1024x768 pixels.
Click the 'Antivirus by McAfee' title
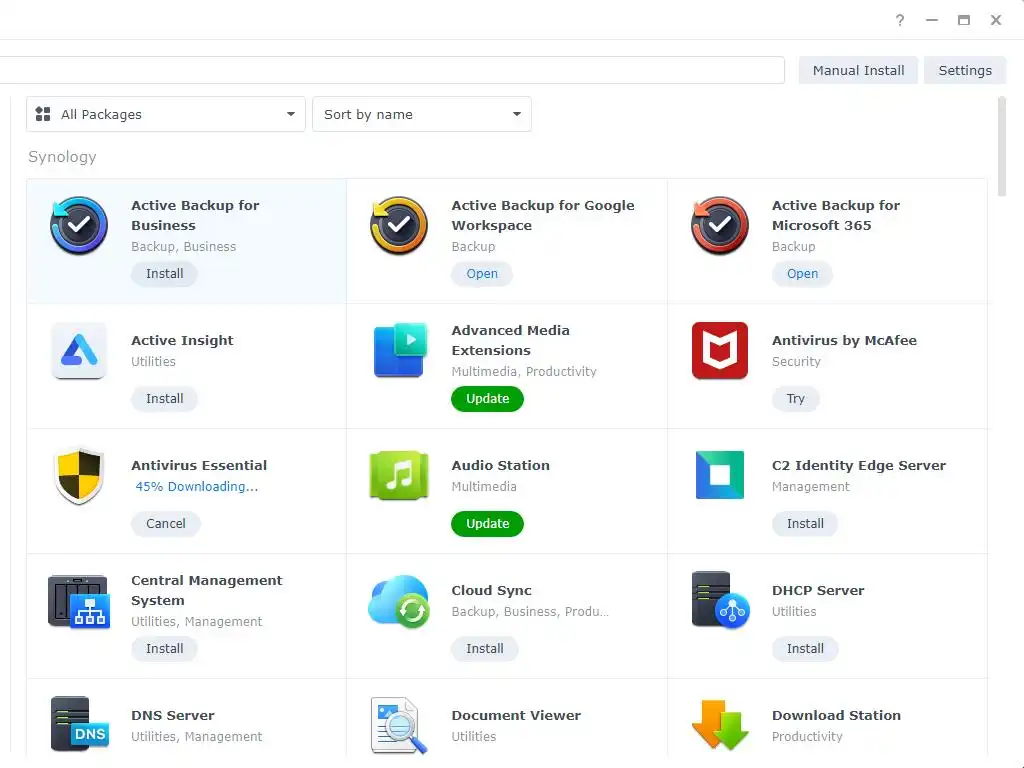[844, 340]
